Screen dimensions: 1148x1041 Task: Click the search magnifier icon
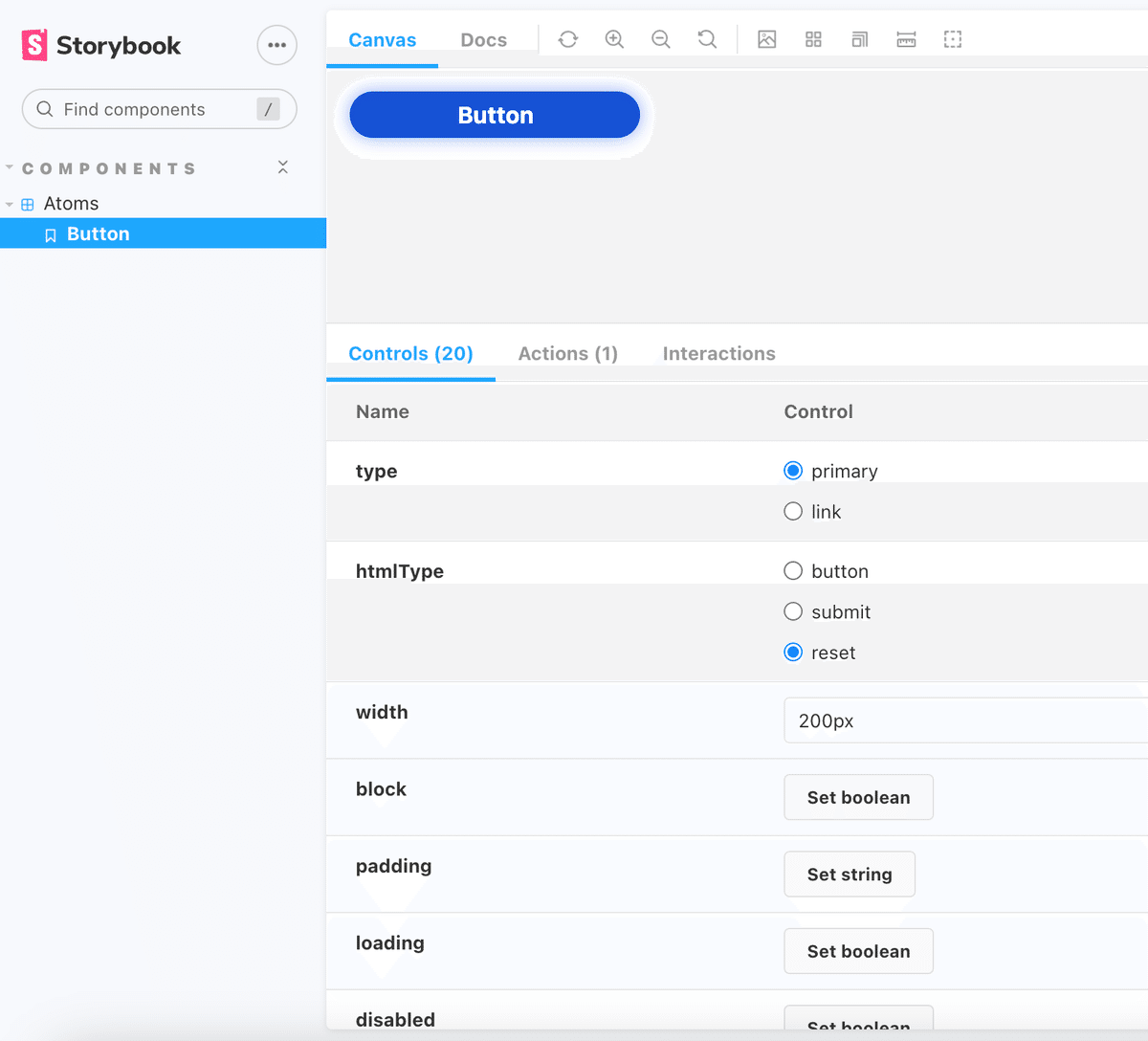coord(45,109)
